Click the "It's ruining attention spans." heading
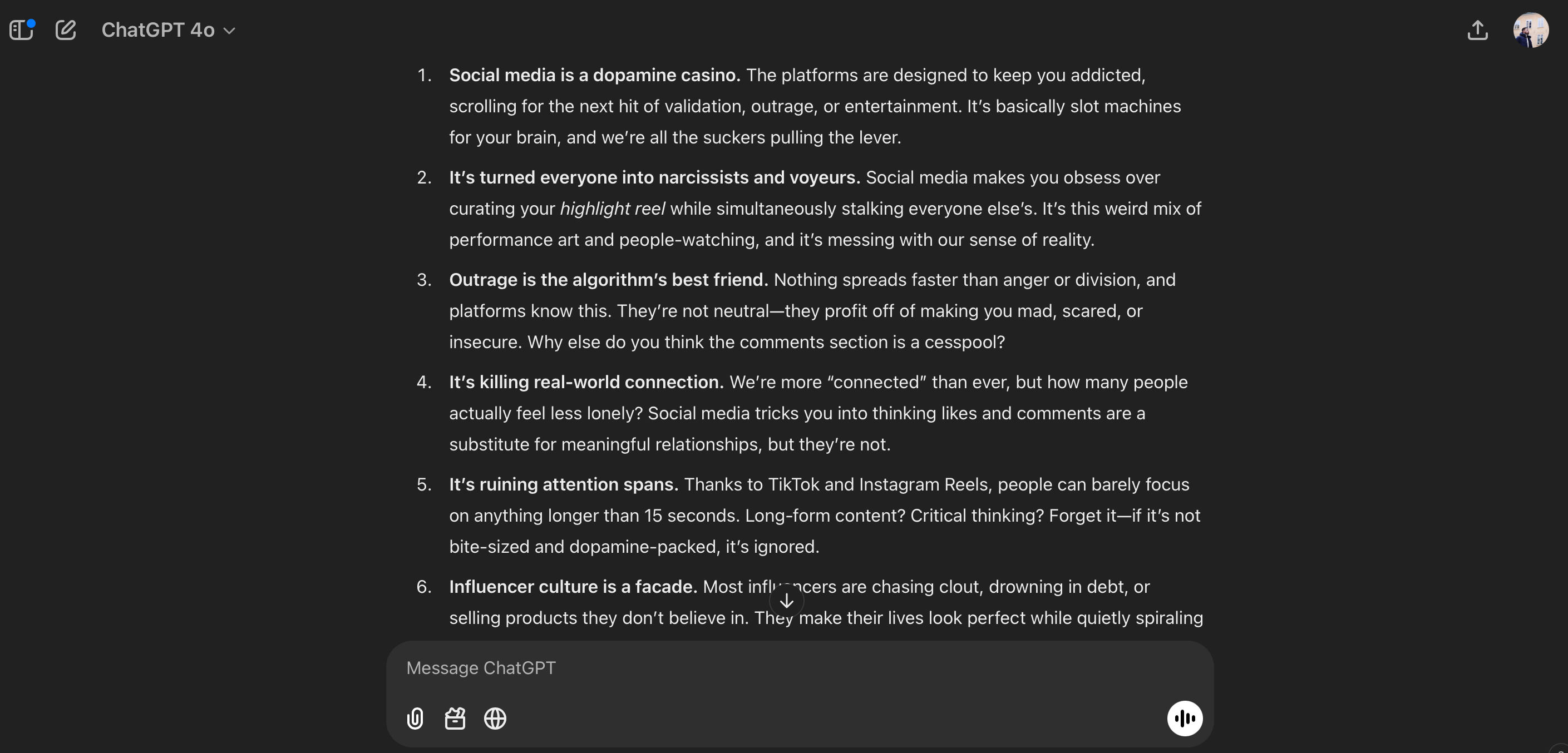This screenshot has height=753, width=1568. (563, 484)
